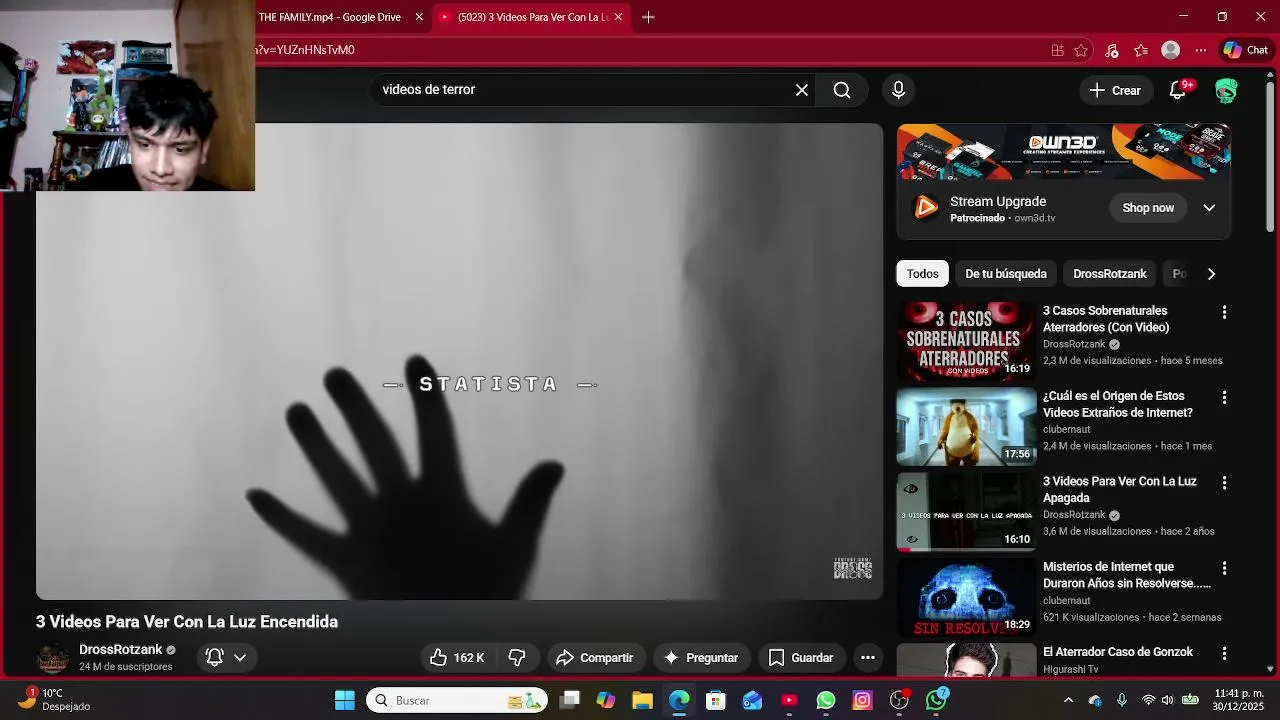The height and width of the screenshot is (720, 1280).
Task: Open the YouTube account avatar menu
Action: click(x=1226, y=90)
